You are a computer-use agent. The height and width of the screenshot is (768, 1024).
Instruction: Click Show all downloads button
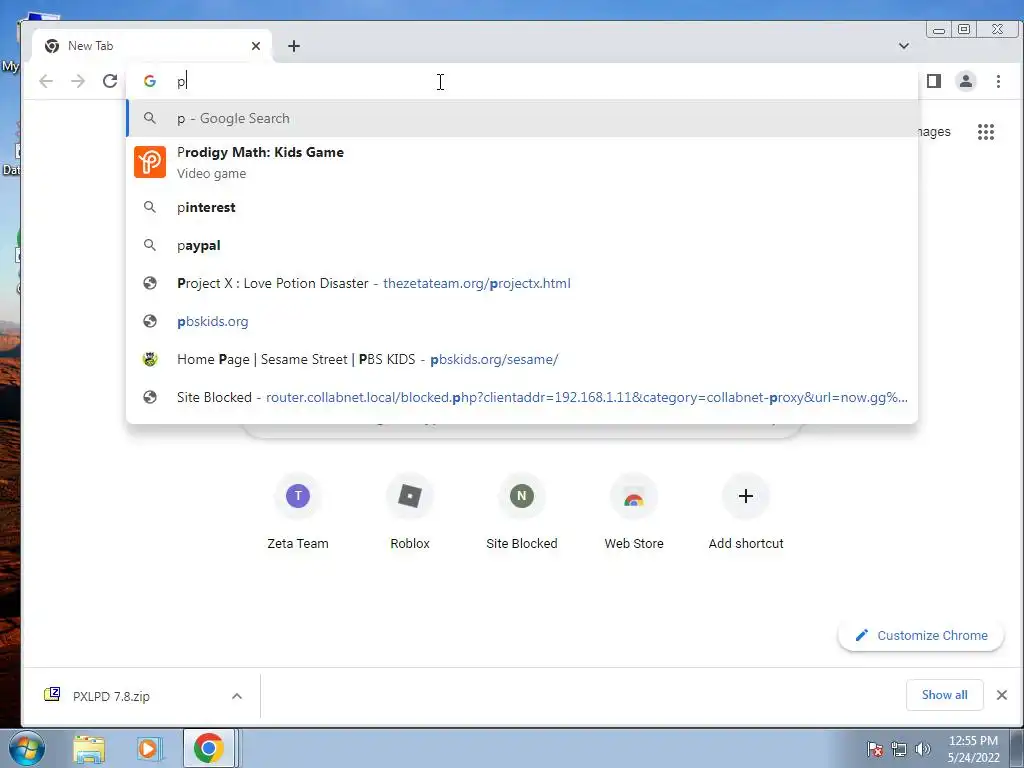pyautogui.click(x=944, y=695)
